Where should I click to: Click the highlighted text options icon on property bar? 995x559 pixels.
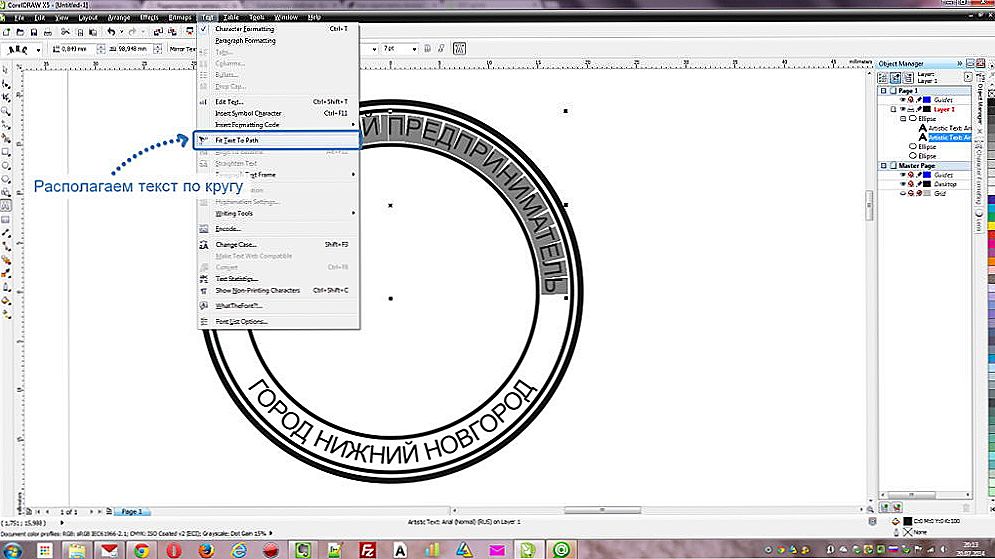click(x=459, y=48)
